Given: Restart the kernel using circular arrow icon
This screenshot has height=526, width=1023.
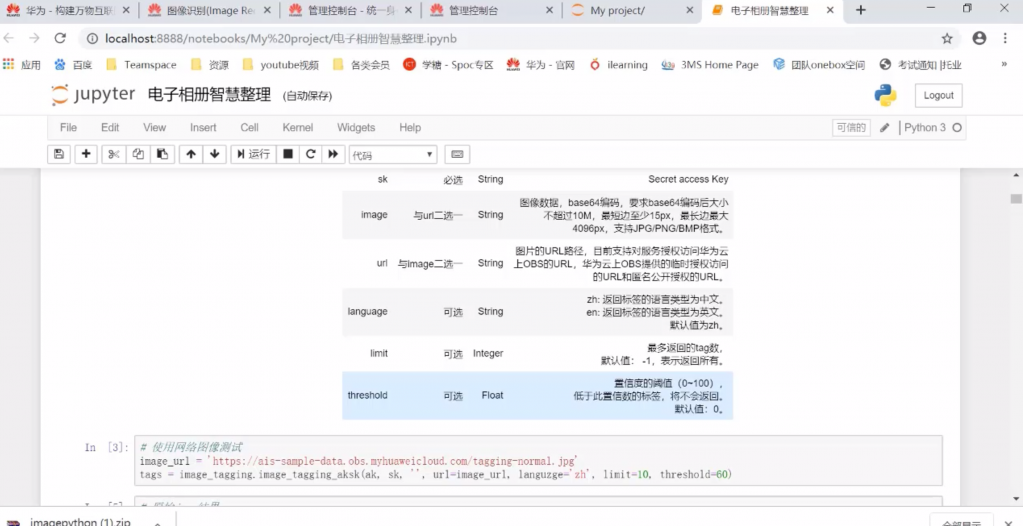Looking at the screenshot, I should (310, 154).
